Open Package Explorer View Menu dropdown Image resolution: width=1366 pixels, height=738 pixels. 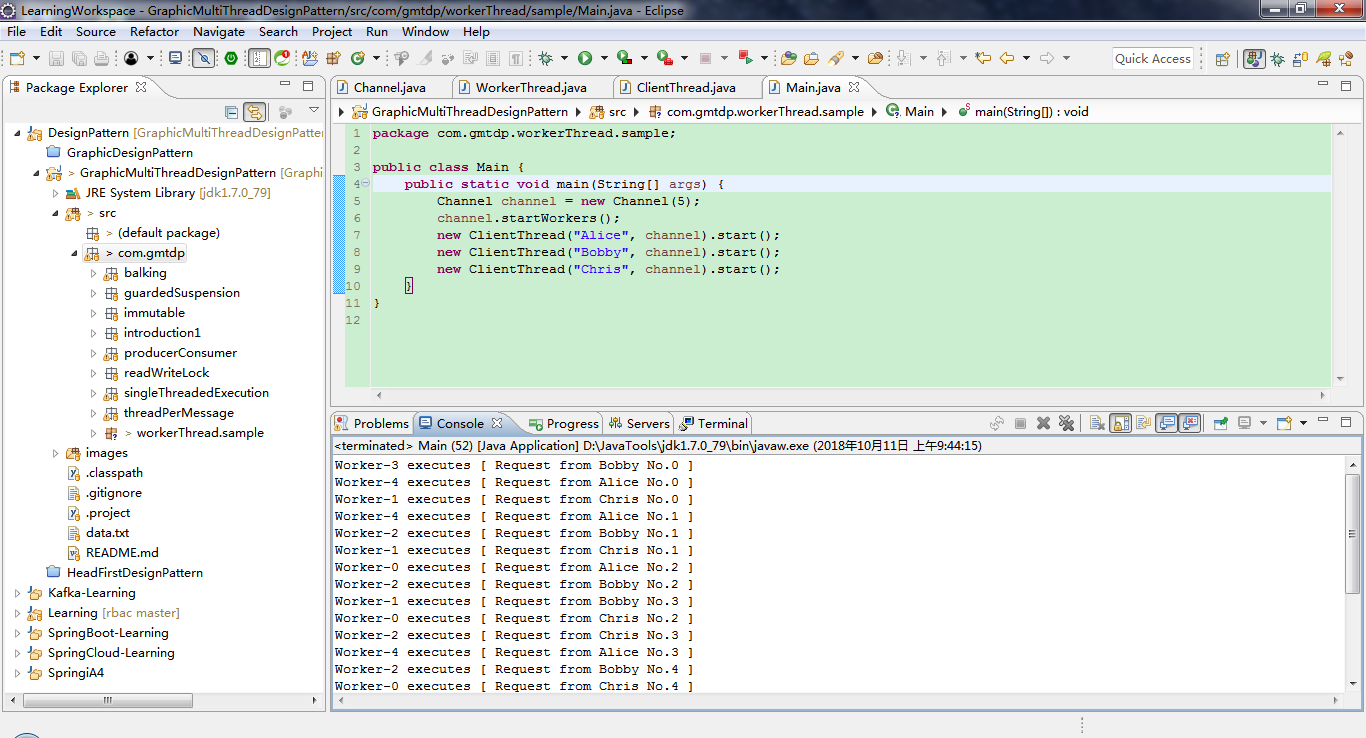pyautogui.click(x=313, y=111)
